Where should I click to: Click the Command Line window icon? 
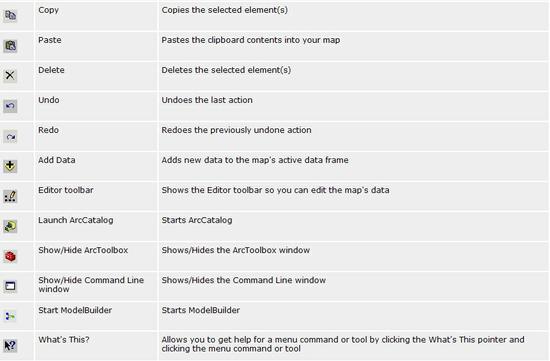click(10, 286)
